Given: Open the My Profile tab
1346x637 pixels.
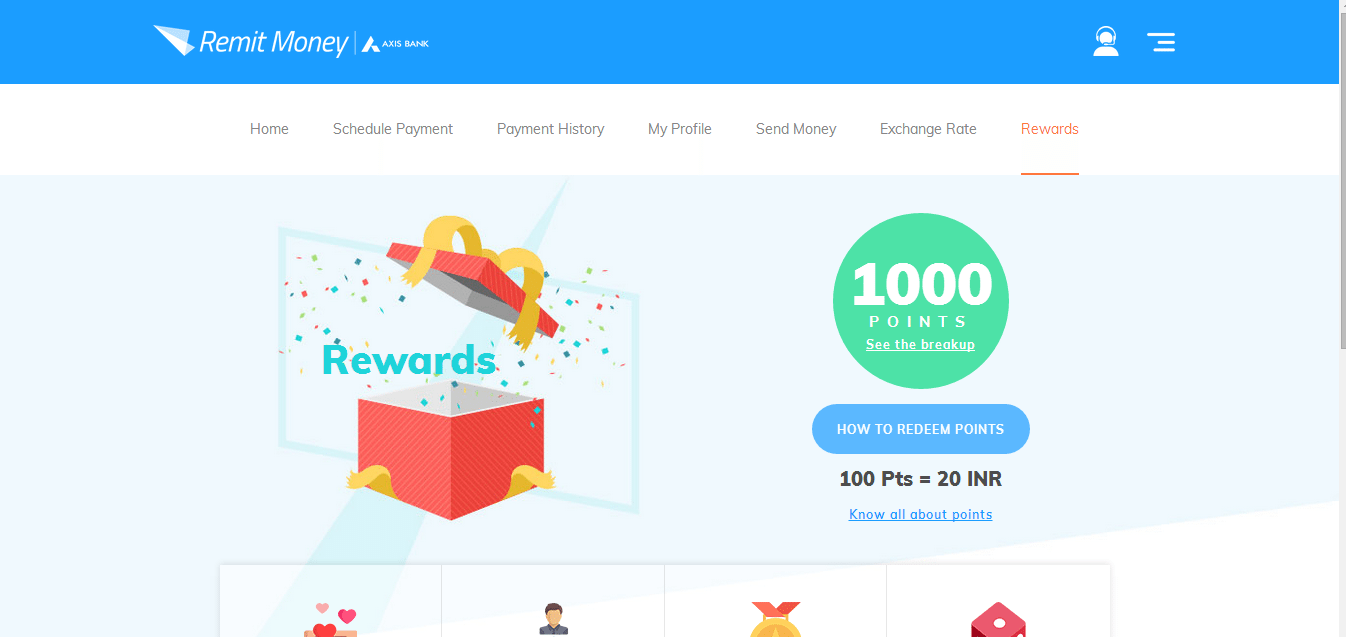Looking at the screenshot, I should tap(680, 129).
